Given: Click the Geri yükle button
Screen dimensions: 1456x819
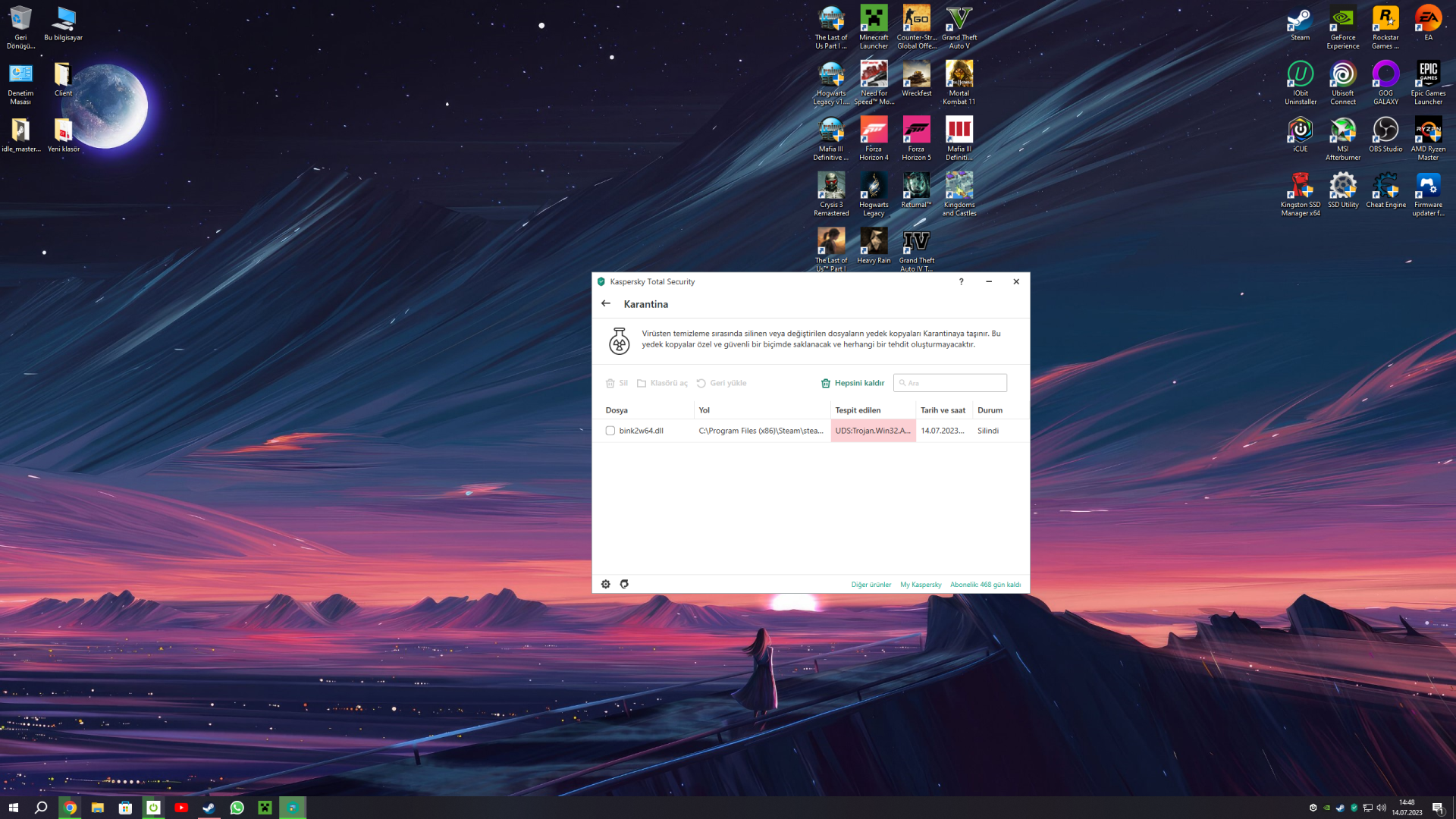Looking at the screenshot, I should coord(721,383).
